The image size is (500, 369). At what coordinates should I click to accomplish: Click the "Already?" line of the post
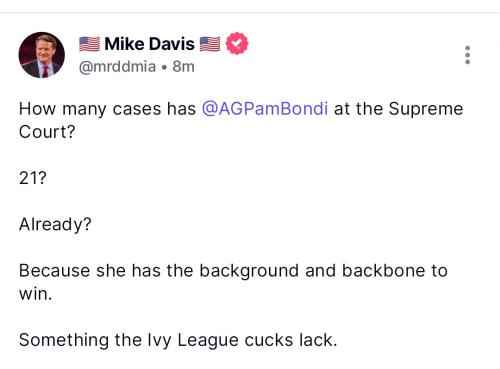point(55,224)
